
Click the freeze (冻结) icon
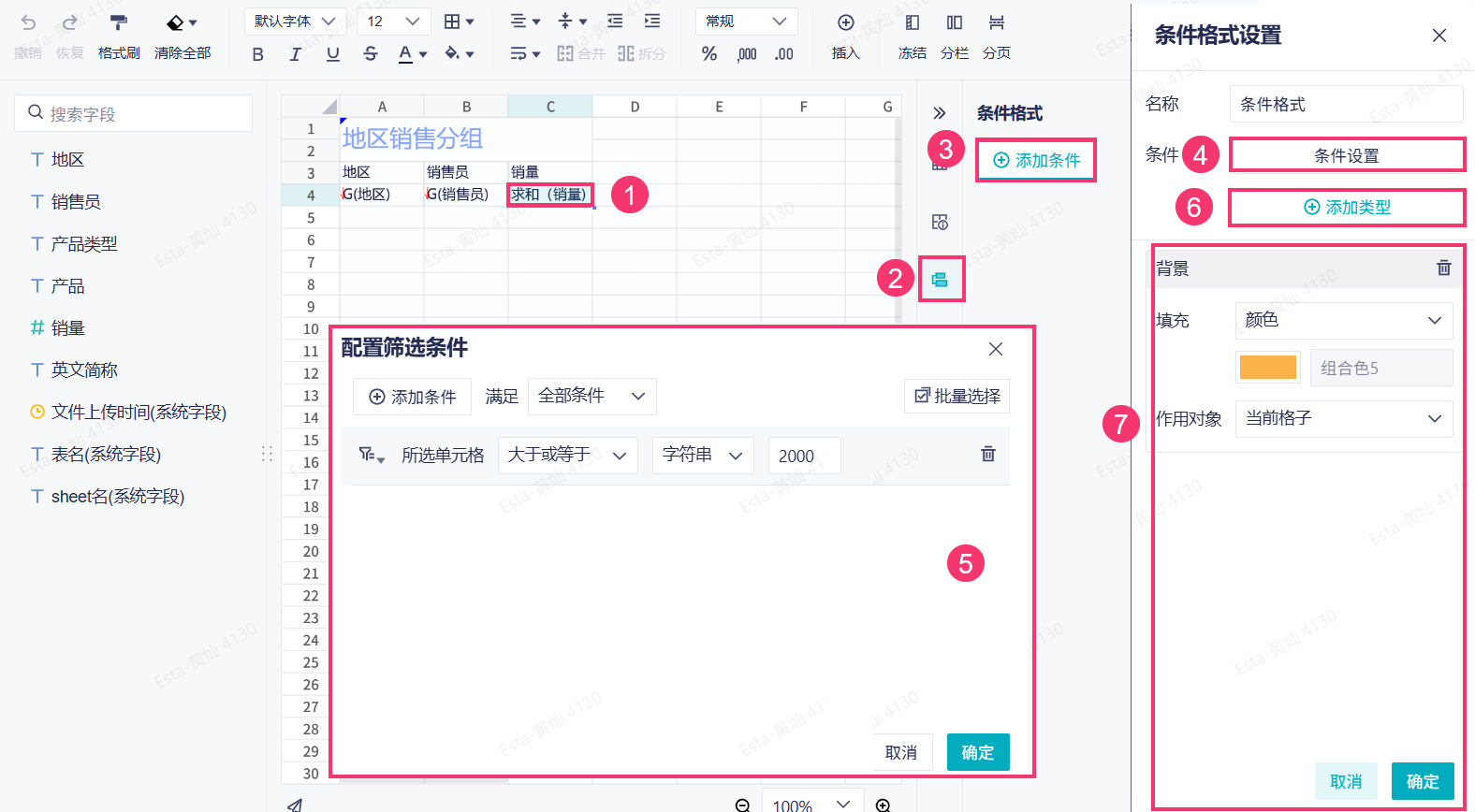(x=913, y=22)
